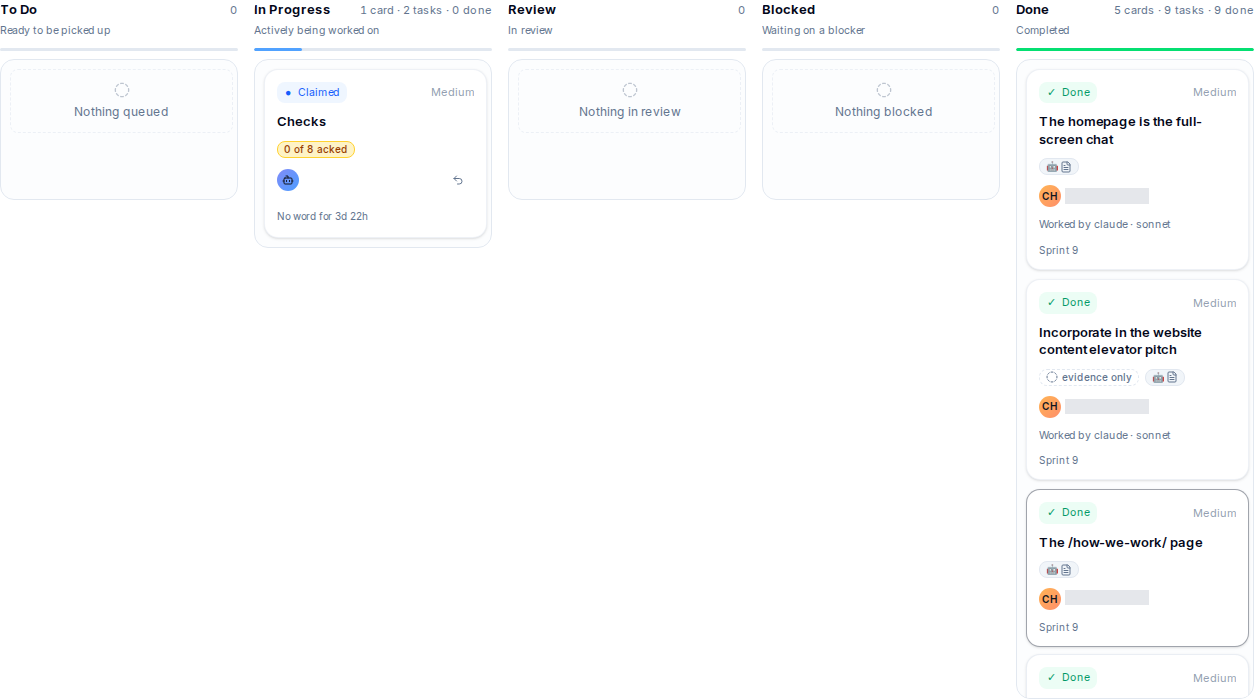Click the green Done column progress bar

pos(1135,49)
